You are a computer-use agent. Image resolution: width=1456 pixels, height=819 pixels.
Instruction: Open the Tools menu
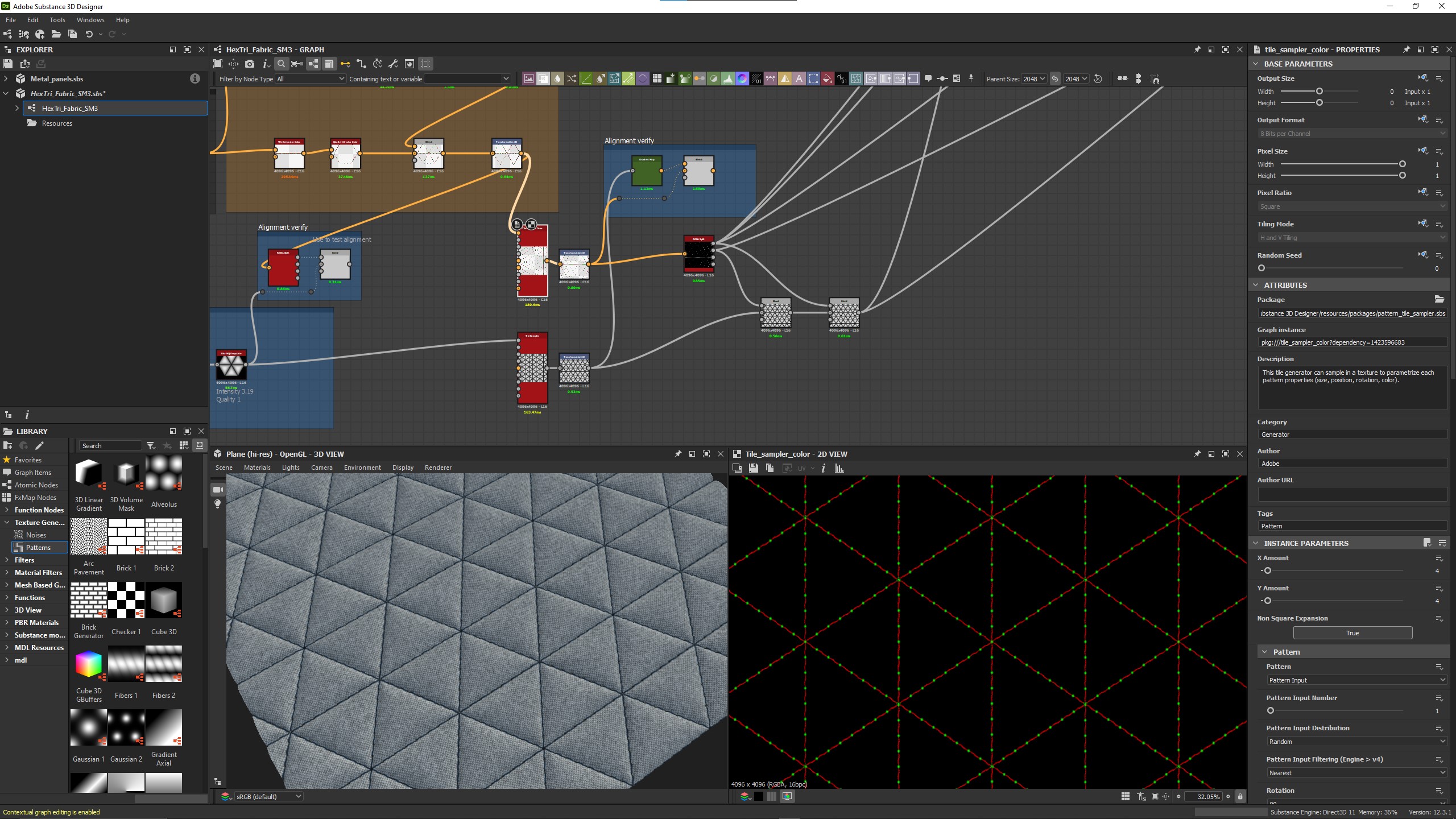point(57,20)
